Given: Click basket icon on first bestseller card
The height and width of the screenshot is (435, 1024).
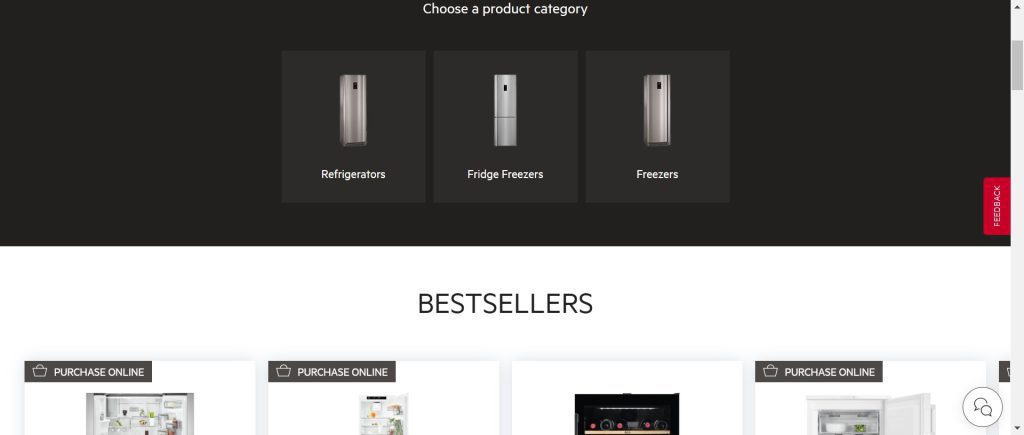Looking at the screenshot, I should point(40,371).
